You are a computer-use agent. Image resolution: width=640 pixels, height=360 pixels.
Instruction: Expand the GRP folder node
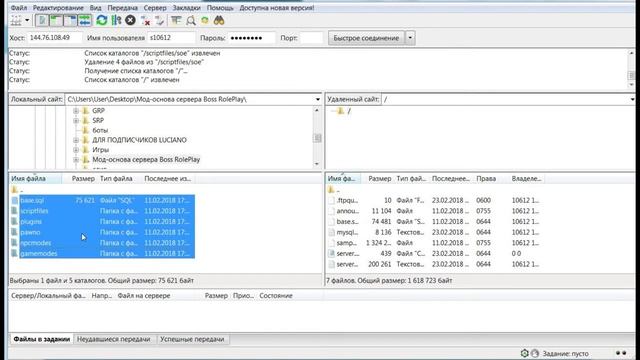(76, 111)
